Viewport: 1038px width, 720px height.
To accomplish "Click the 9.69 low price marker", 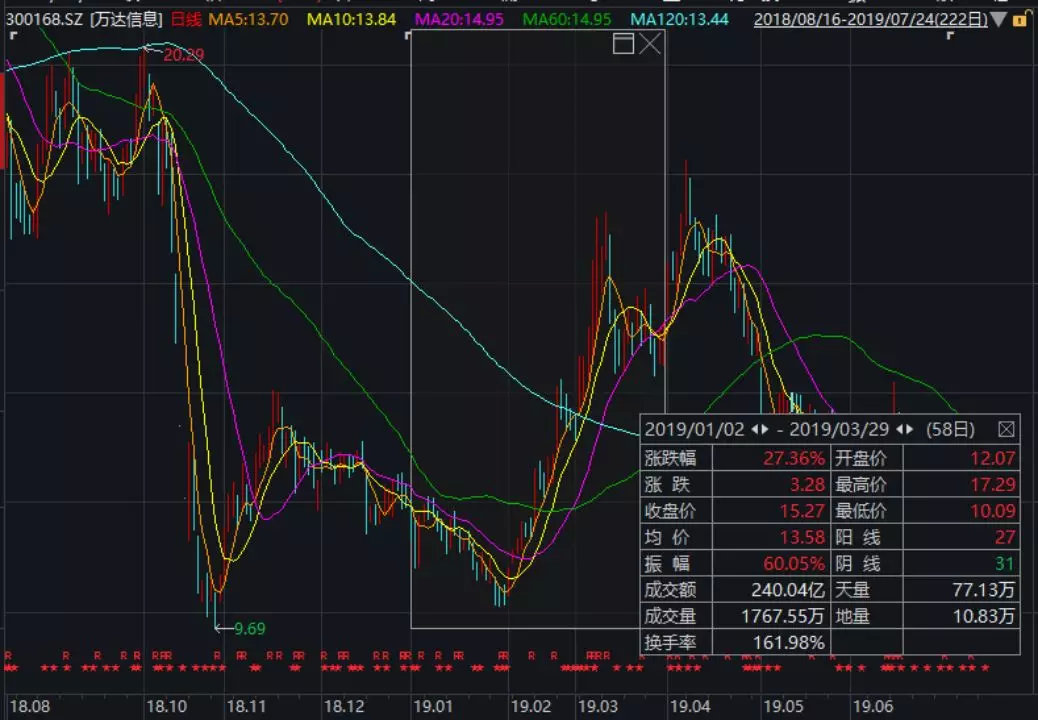I will click(251, 628).
